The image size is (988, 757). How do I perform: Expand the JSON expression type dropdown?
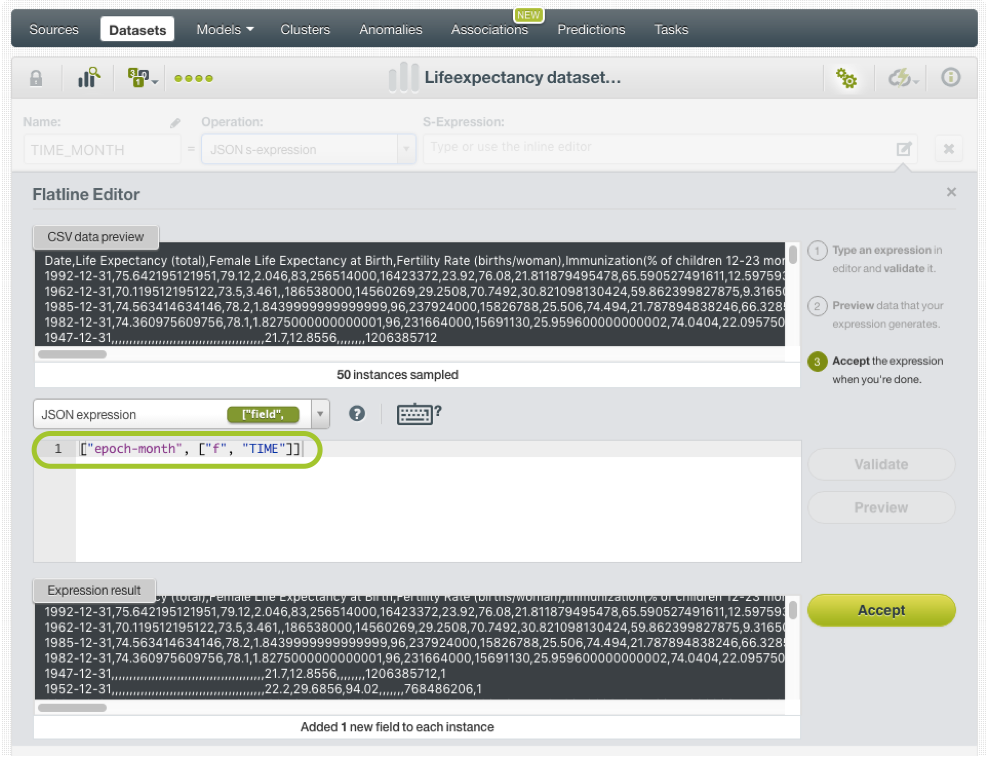[x=320, y=414]
